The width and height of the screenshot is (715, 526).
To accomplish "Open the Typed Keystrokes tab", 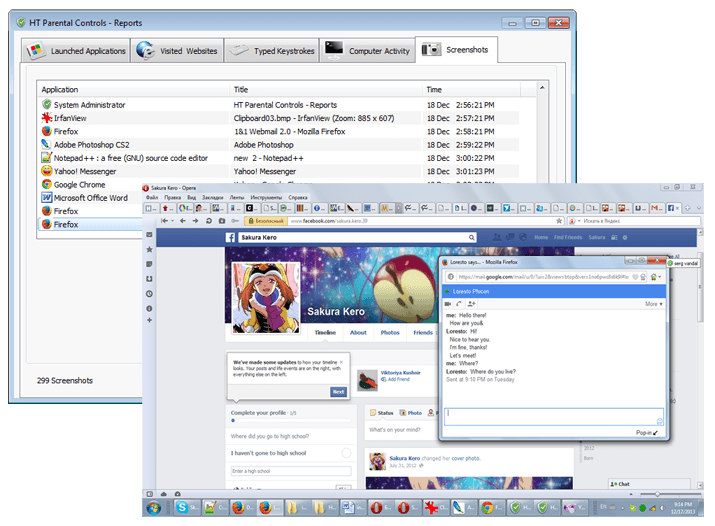I will (x=272, y=51).
